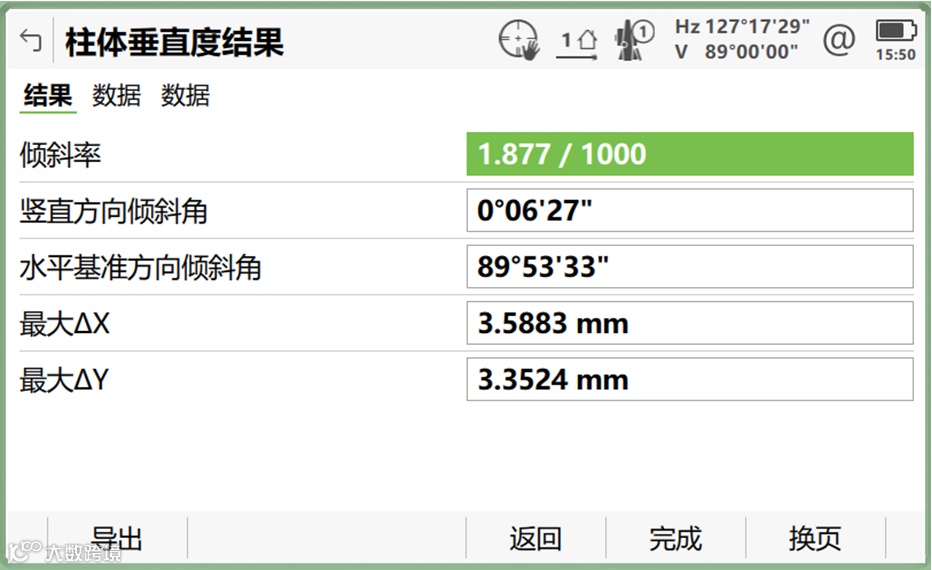Screen dimensions: 932x570
Task: Click the Hz 127°17'29" angle readout
Action: [x=742, y=27]
